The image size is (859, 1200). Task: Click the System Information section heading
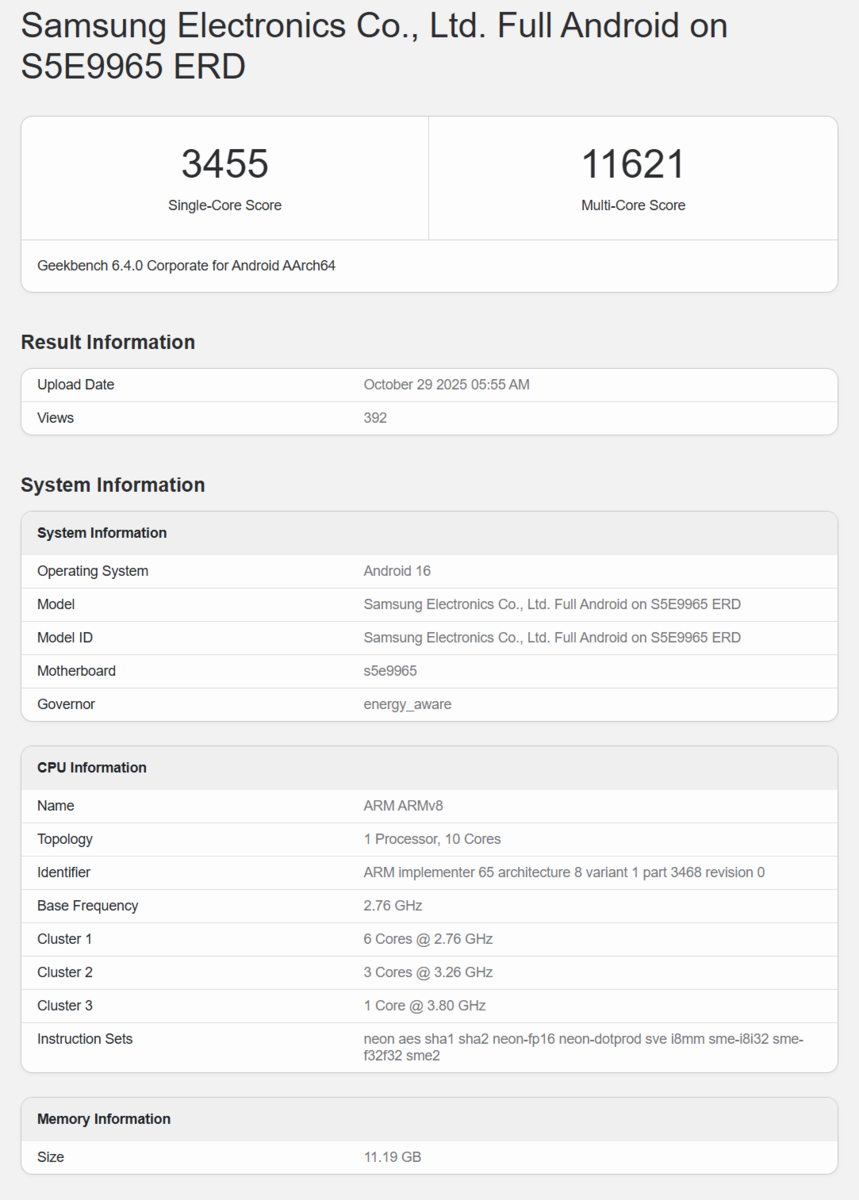pos(113,485)
